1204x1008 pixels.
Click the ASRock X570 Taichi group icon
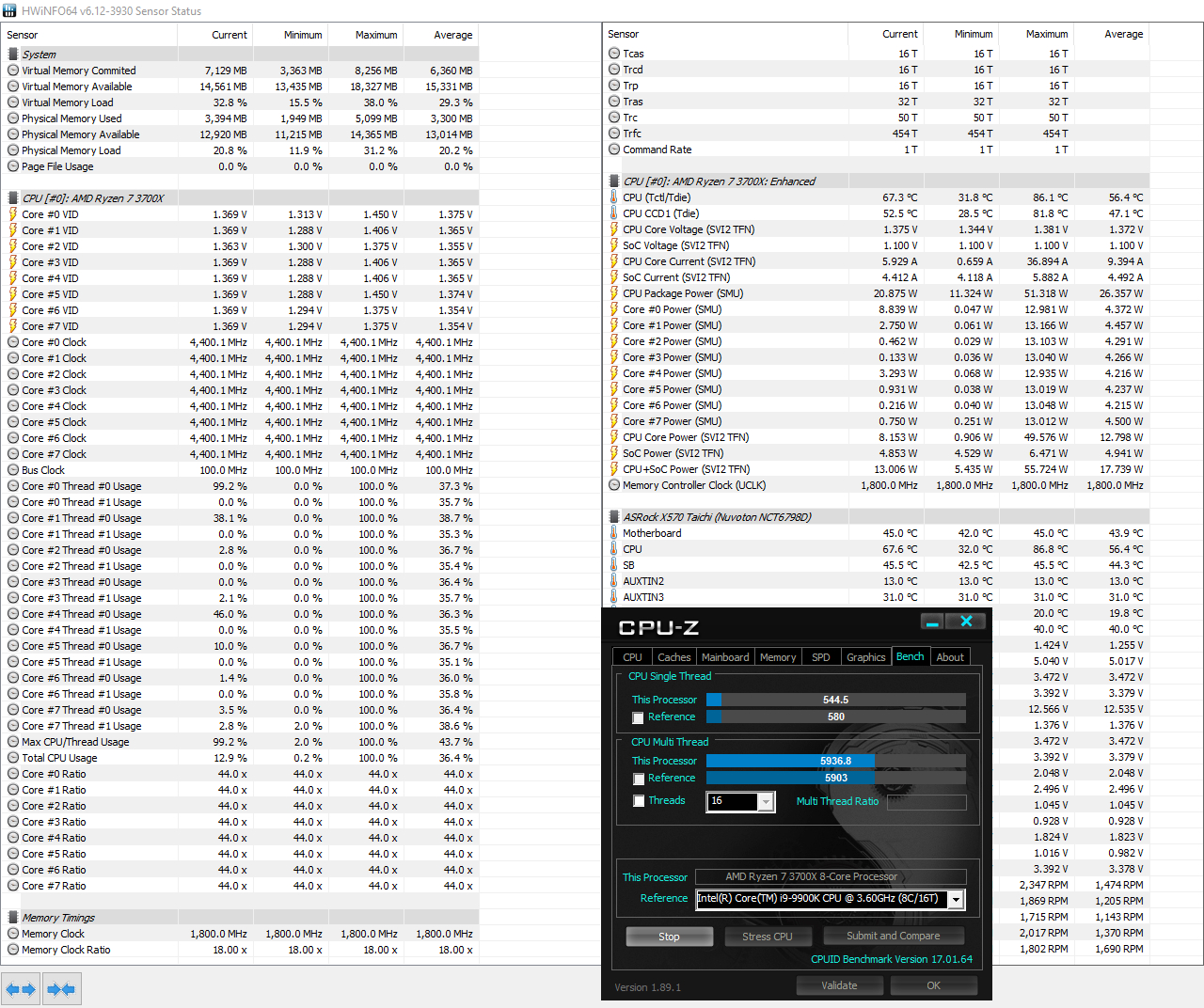614,517
